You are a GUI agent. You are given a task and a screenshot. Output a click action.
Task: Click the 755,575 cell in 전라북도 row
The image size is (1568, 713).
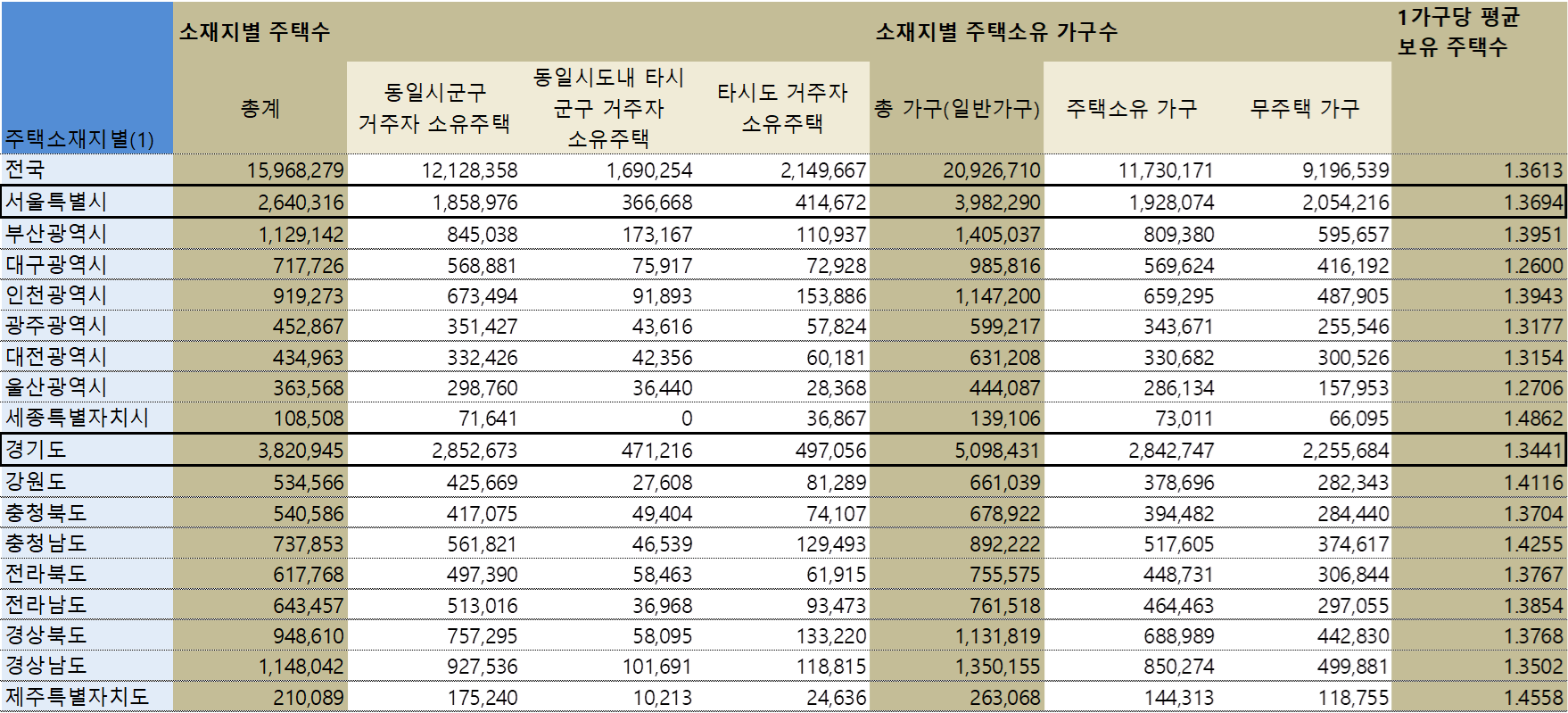(x=956, y=574)
